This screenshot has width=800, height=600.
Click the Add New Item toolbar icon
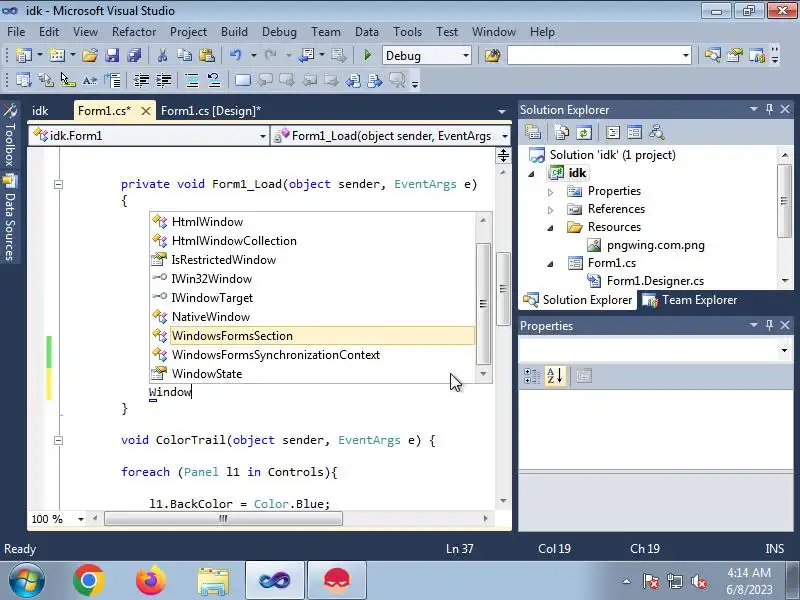[x=56, y=55]
